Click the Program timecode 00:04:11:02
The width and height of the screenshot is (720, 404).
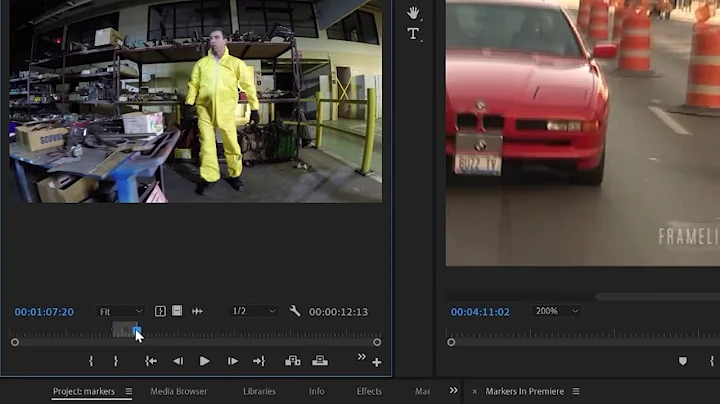tap(480, 312)
